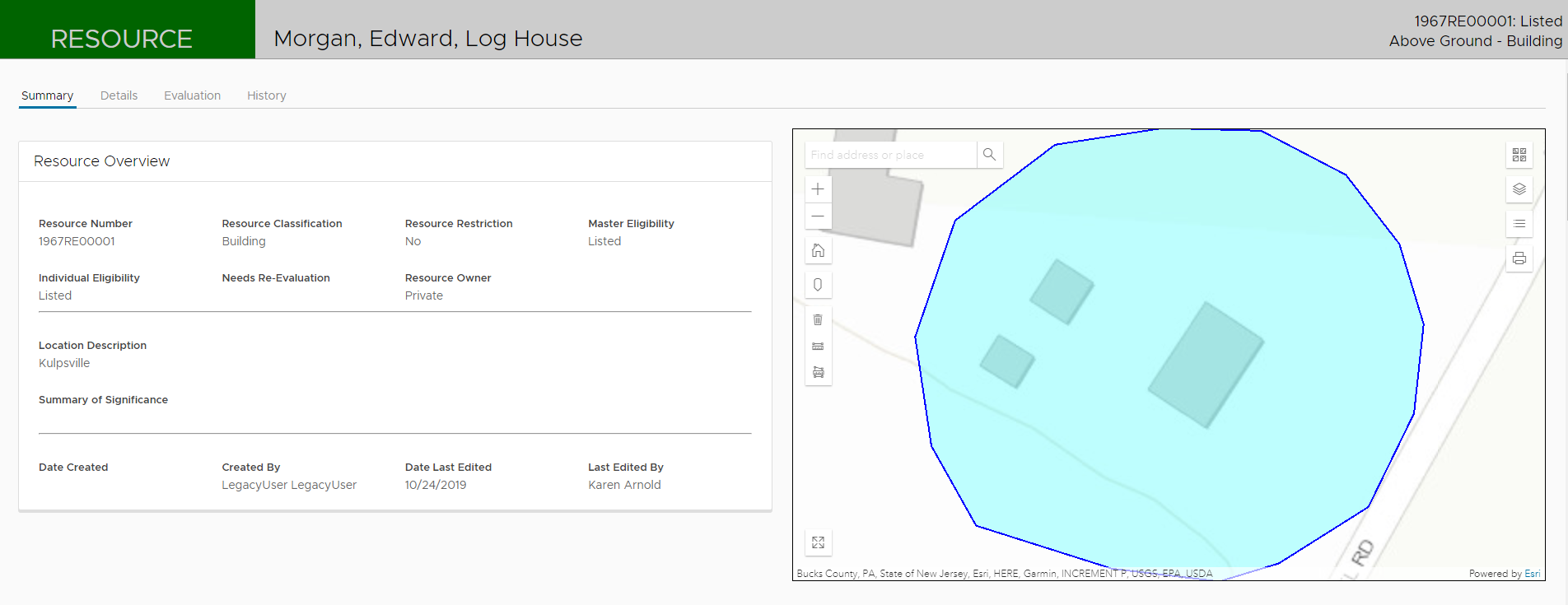Select the Summary tab

47,95
